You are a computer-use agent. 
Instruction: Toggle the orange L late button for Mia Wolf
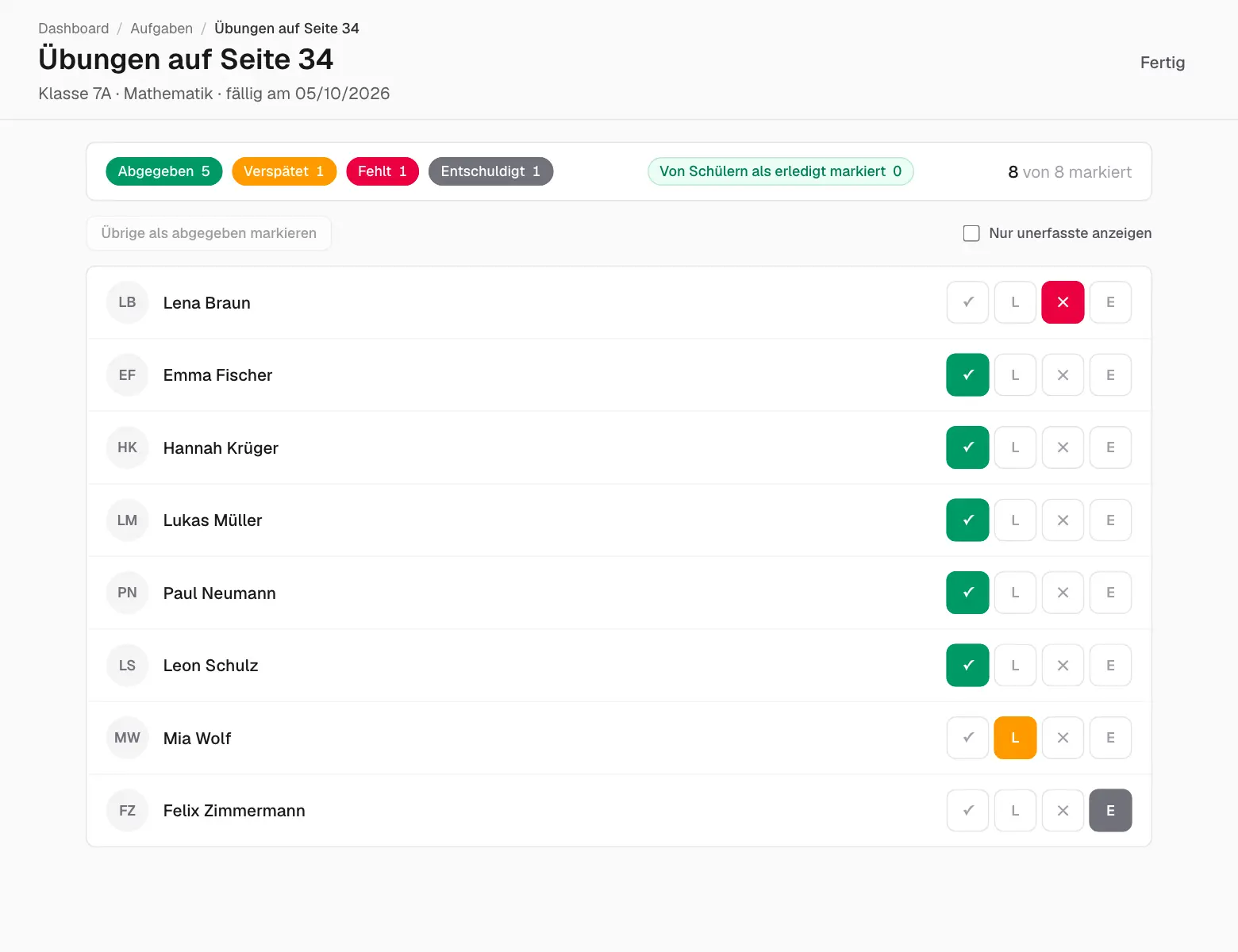[1015, 738]
